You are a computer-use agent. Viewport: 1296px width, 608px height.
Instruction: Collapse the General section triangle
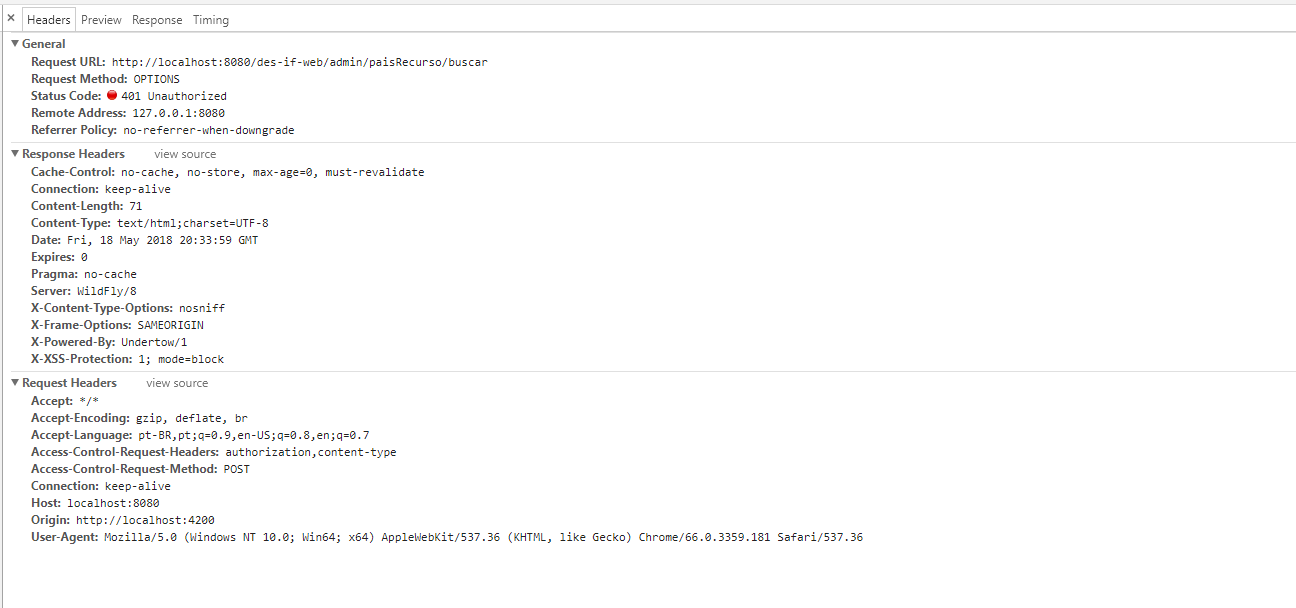pos(15,44)
